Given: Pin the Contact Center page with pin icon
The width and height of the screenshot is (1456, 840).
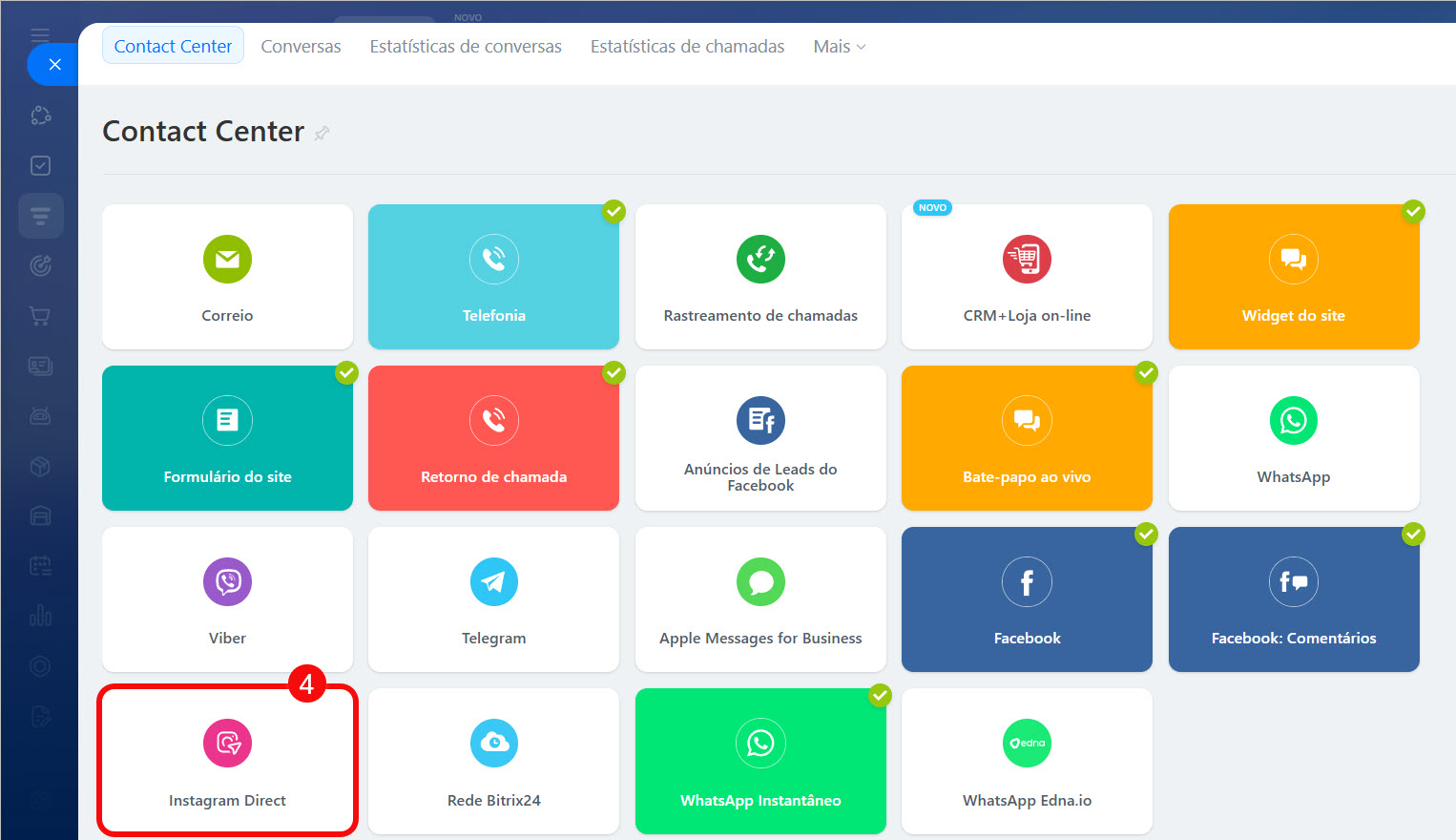Looking at the screenshot, I should (x=322, y=133).
